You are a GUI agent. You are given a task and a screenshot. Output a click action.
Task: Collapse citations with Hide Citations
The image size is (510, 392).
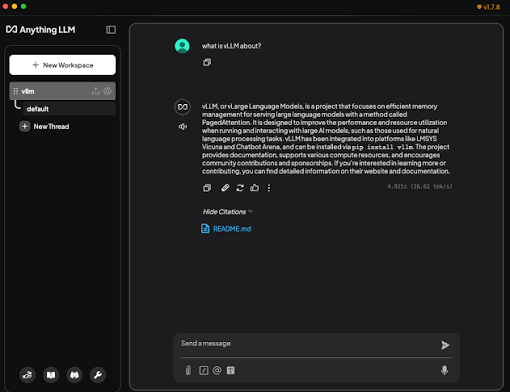[228, 212]
